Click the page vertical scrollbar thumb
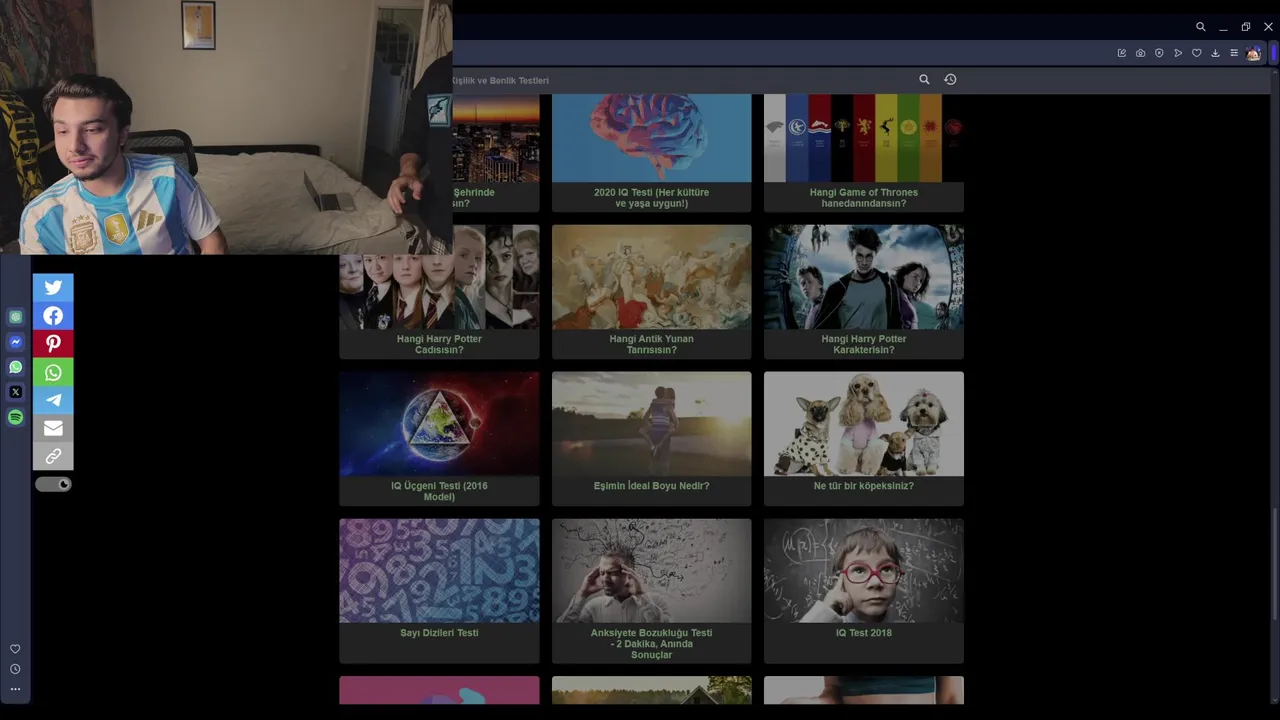This screenshot has height=720, width=1280. (1275, 563)
